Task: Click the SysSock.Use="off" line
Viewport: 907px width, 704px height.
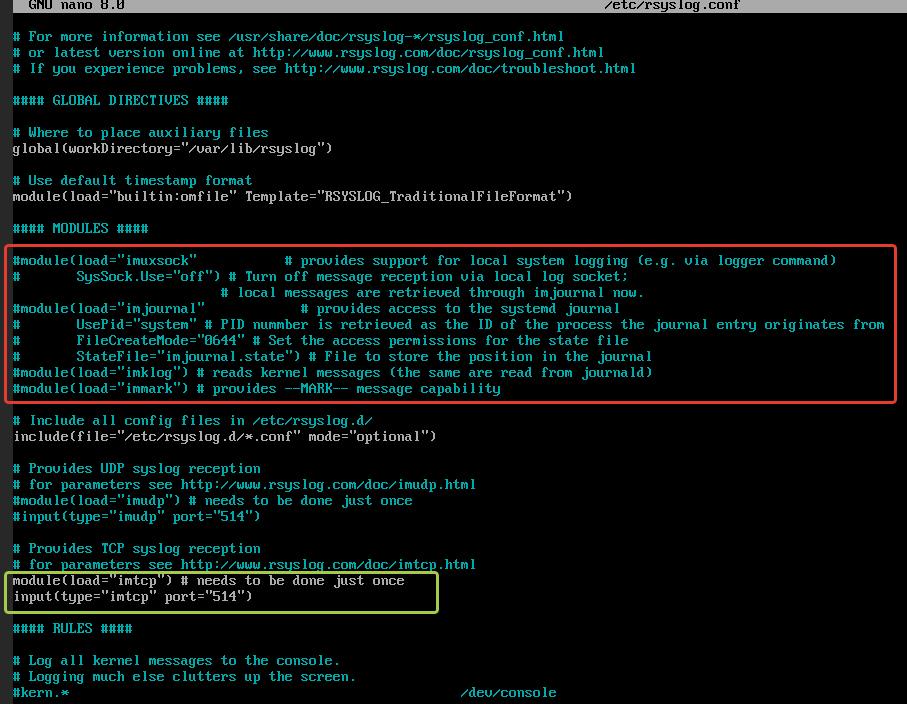Action: [320, 277]
